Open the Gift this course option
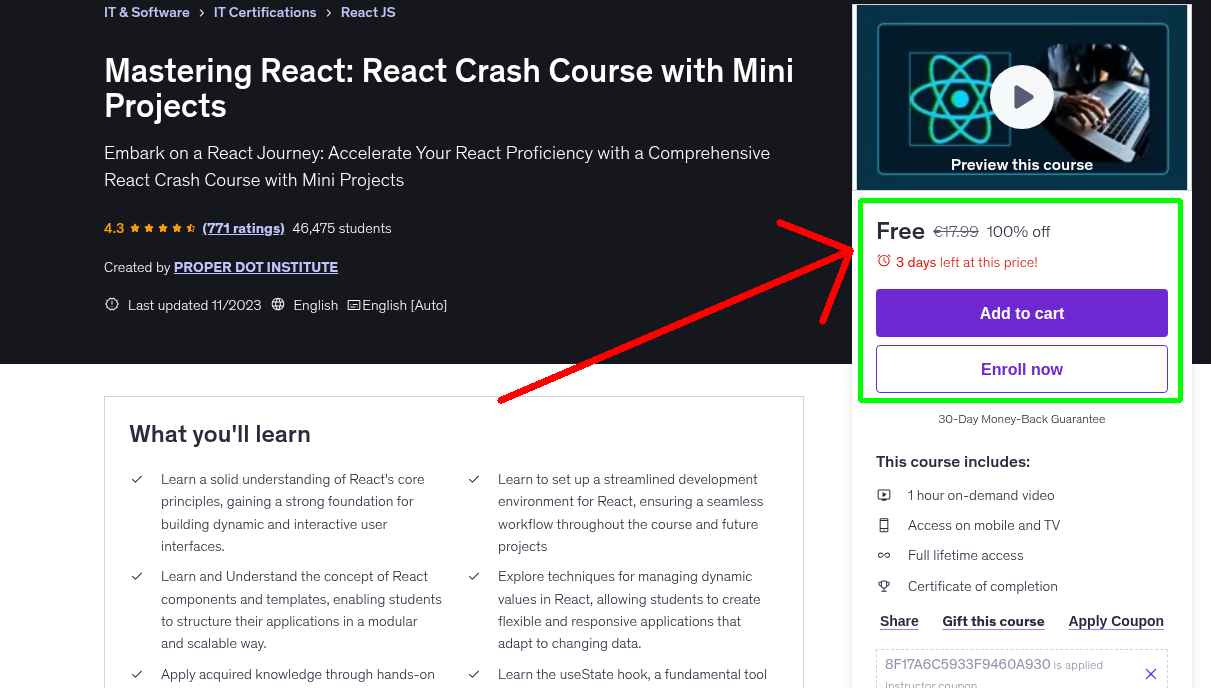This screenshot has height=688, width=1211. (x=993, y=621)
